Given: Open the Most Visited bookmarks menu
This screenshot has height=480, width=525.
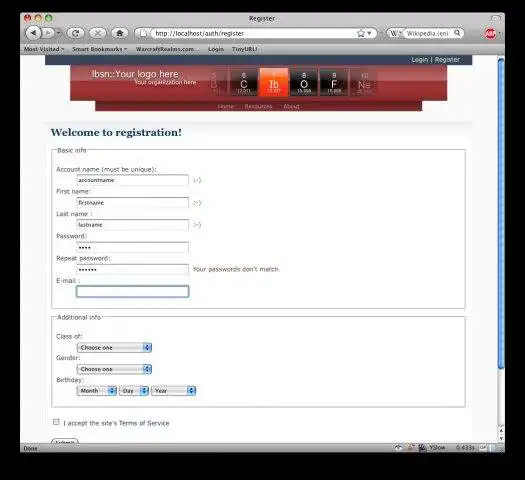Looking at the screenshot, I should (44, 49).
